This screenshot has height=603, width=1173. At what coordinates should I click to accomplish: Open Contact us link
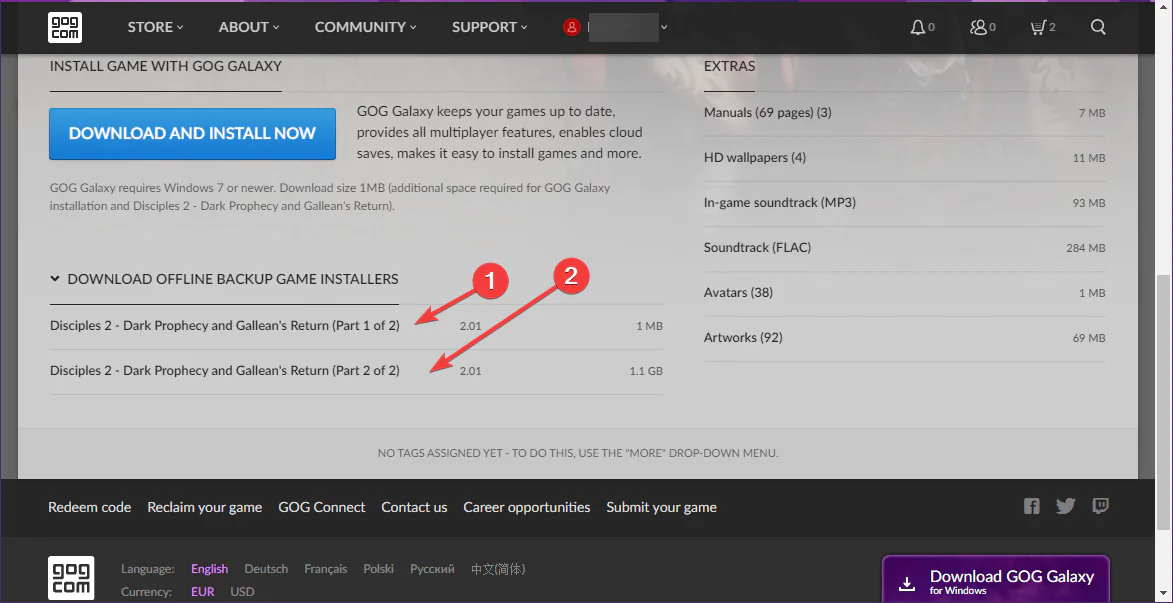click(x=414, y=507)
